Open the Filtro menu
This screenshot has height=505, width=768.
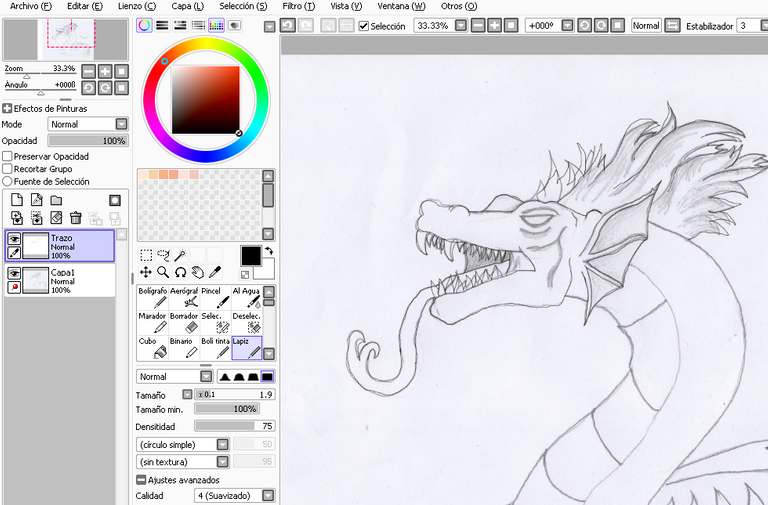299,6
